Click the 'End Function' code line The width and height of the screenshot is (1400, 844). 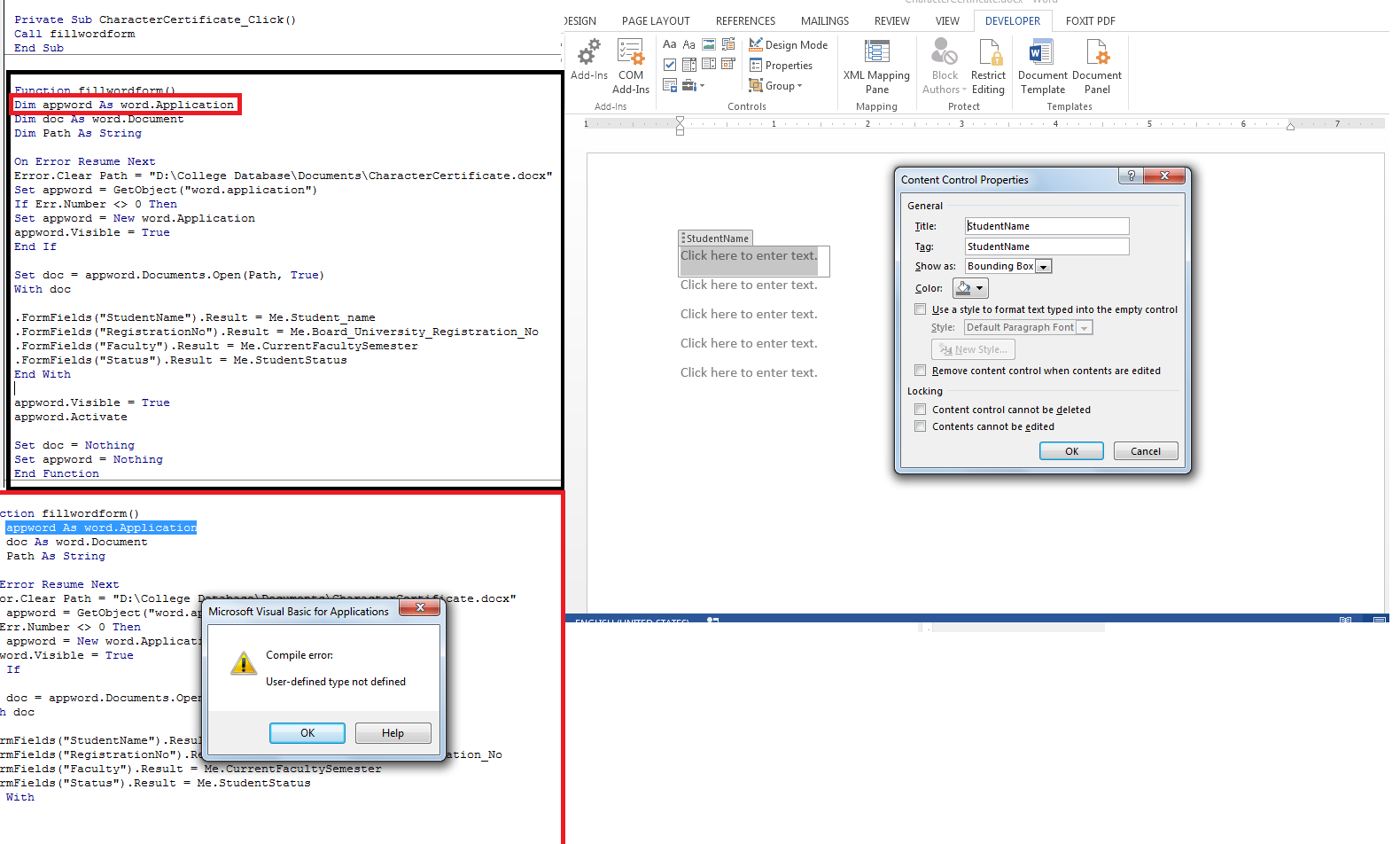point(57,473)
